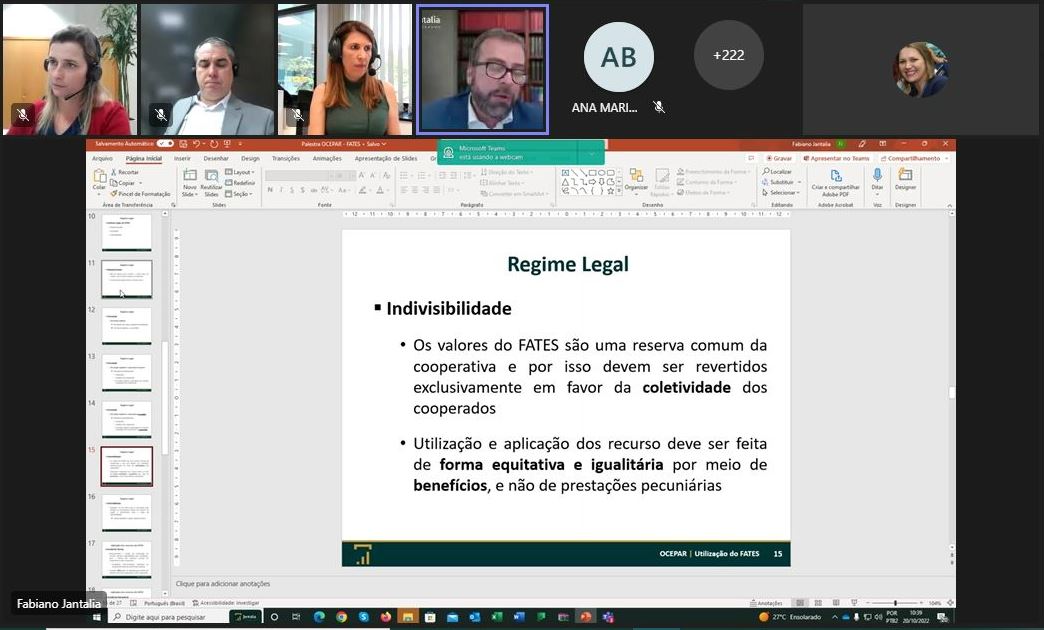Select slide 13 thumbnail

point(127,372)
